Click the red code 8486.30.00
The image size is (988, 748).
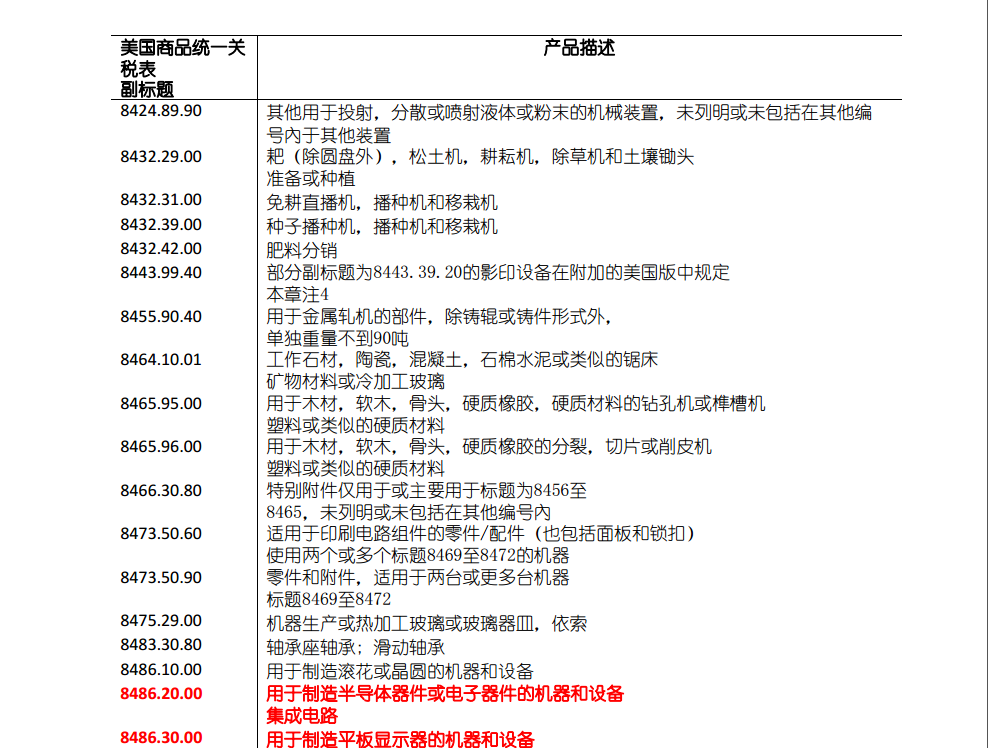click(x=161, y=738)
